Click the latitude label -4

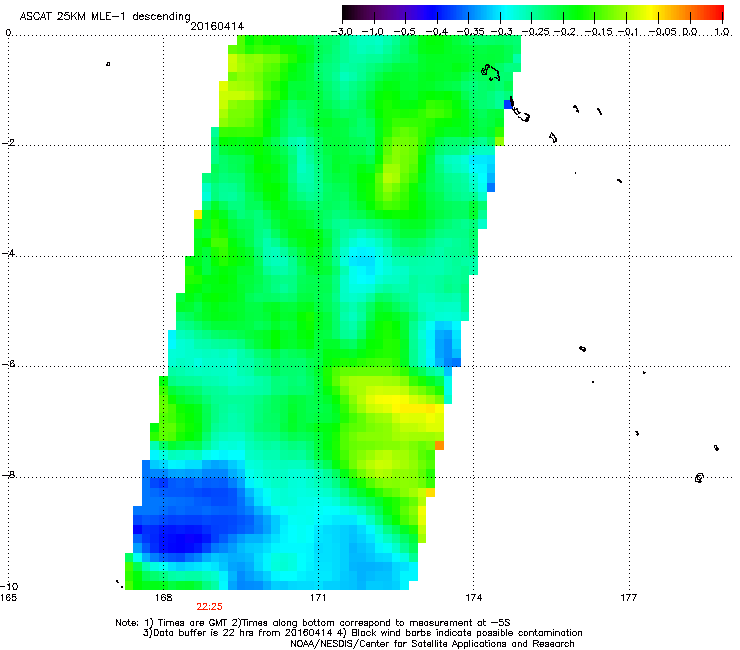click(x=8, y=253)
